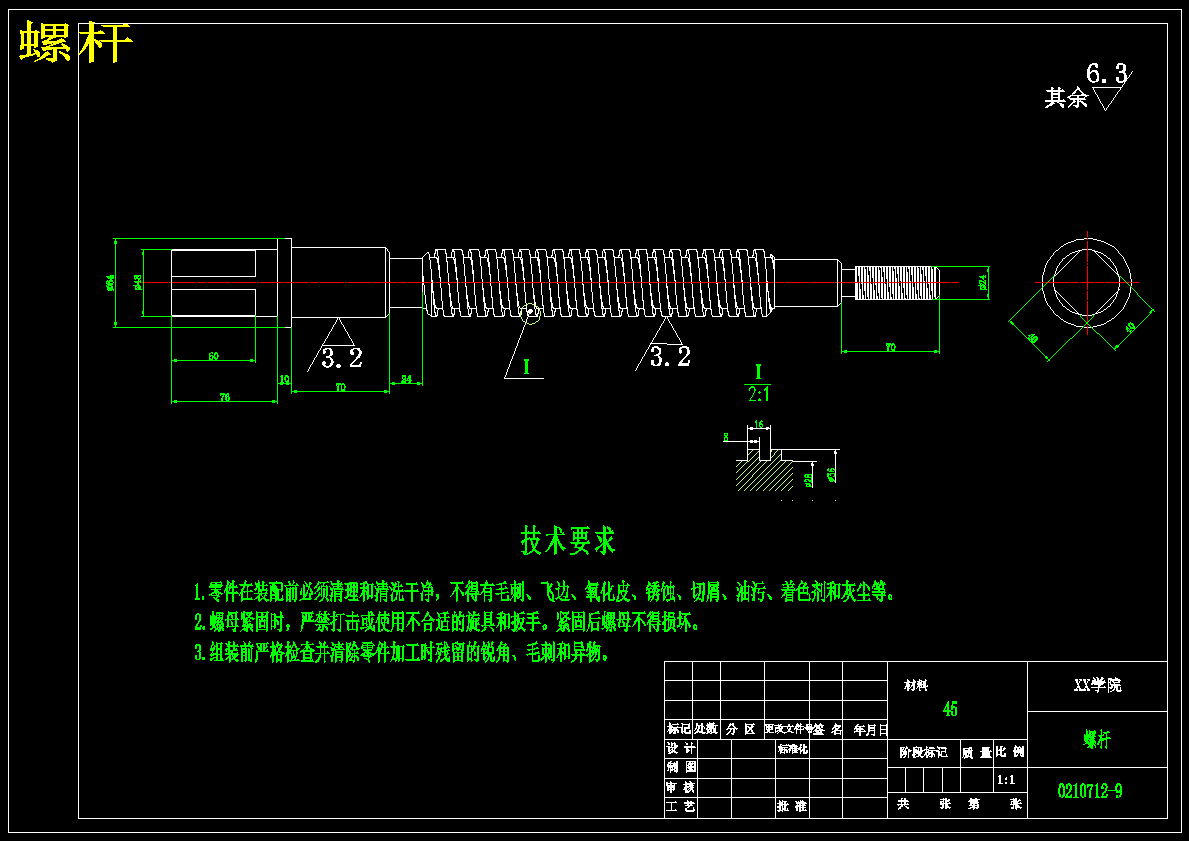1189x841 pixels.
Task: Select the 技术要求 heading
Action: pos(568,541)
